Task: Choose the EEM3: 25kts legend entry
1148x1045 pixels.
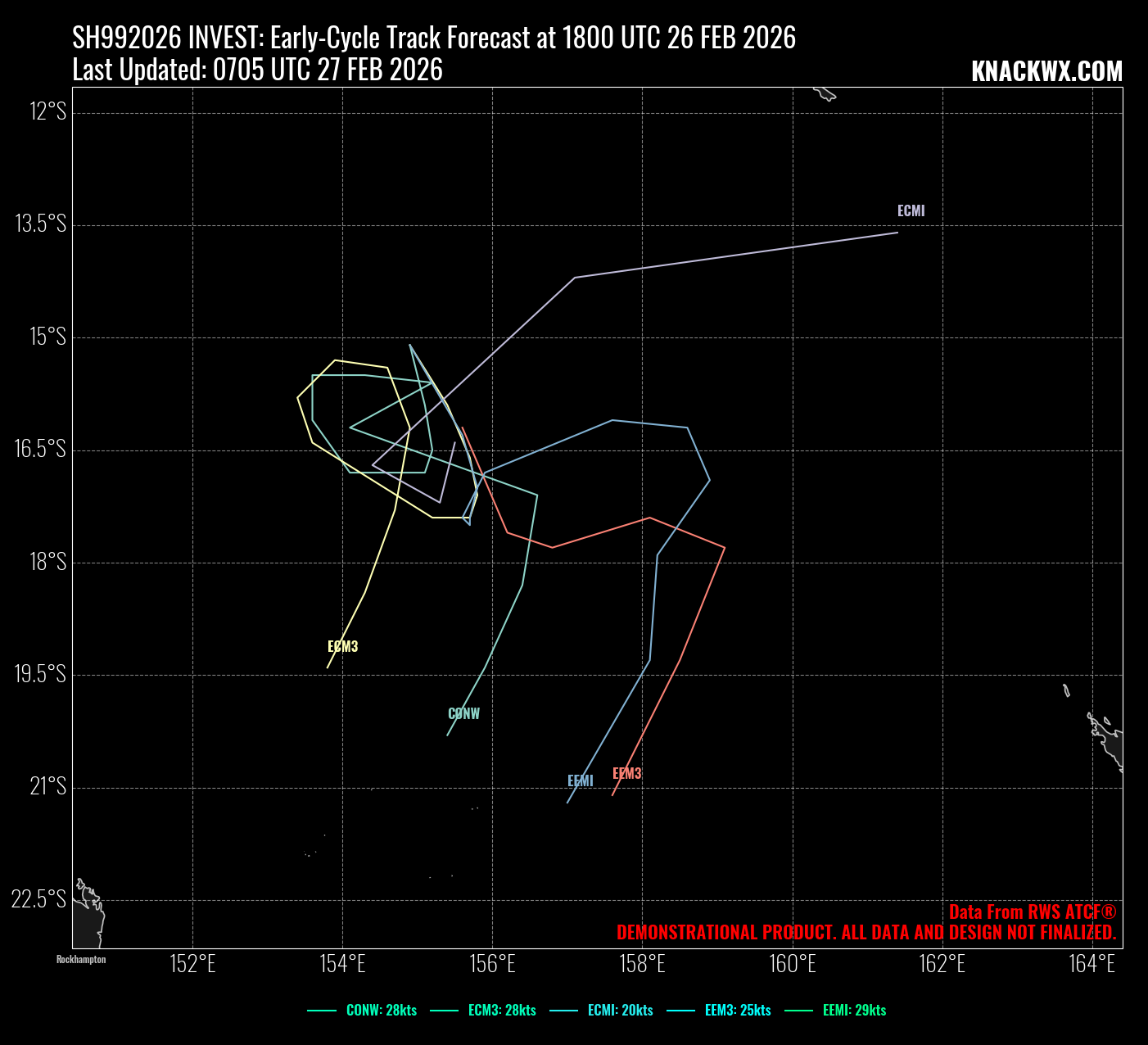Action: [x=738, y=1011]
